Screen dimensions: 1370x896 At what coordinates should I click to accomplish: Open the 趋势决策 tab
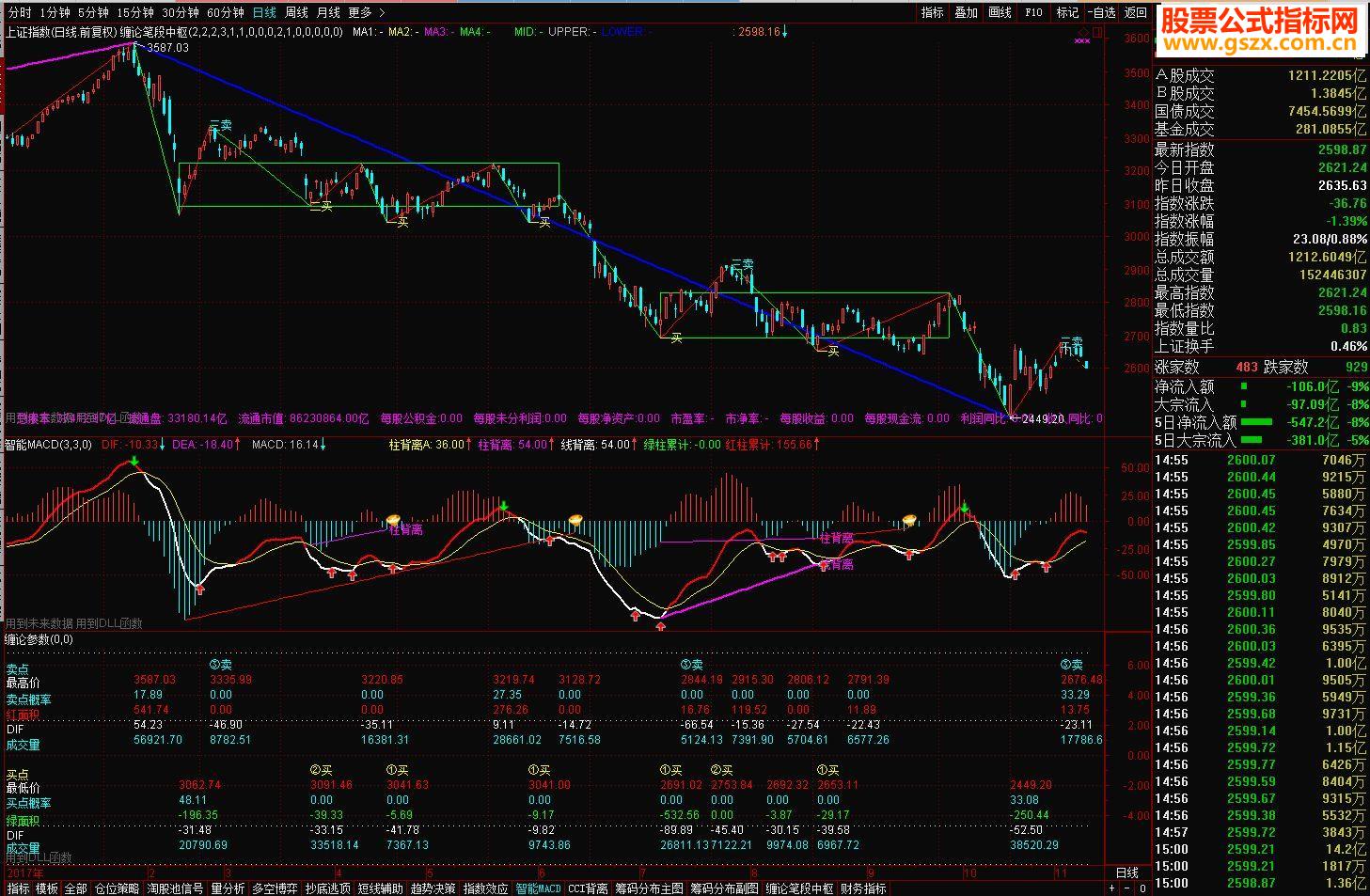click(433, 888)
